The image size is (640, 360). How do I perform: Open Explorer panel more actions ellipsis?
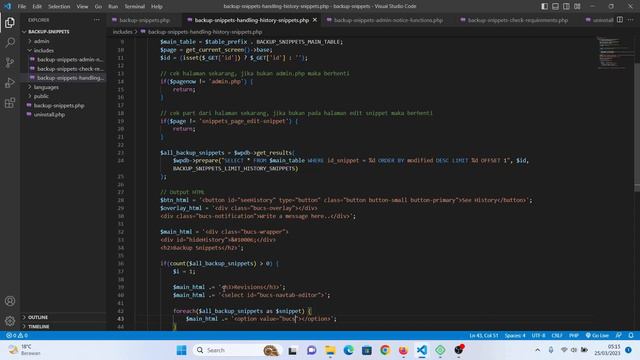[x=96, y=20]
